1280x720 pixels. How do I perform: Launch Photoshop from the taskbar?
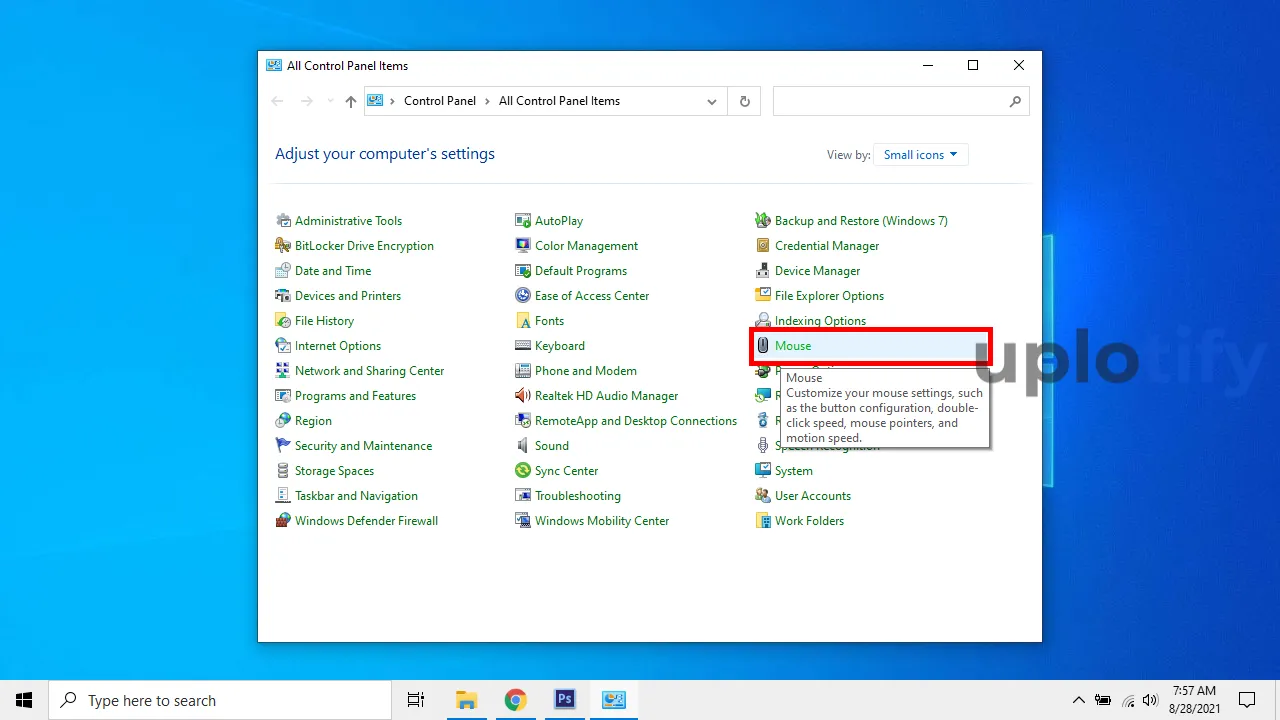[565, 700]
